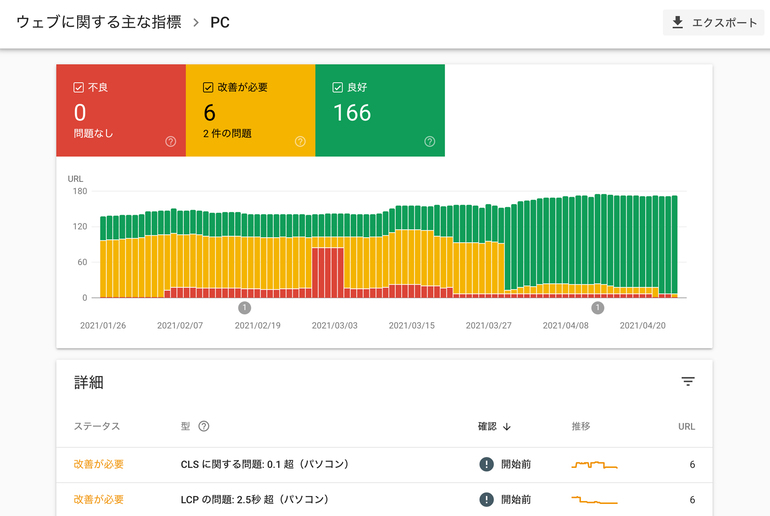Toggle the 良好 checkbox
This screenshot has height=516, width=770.
coord(337,87)
